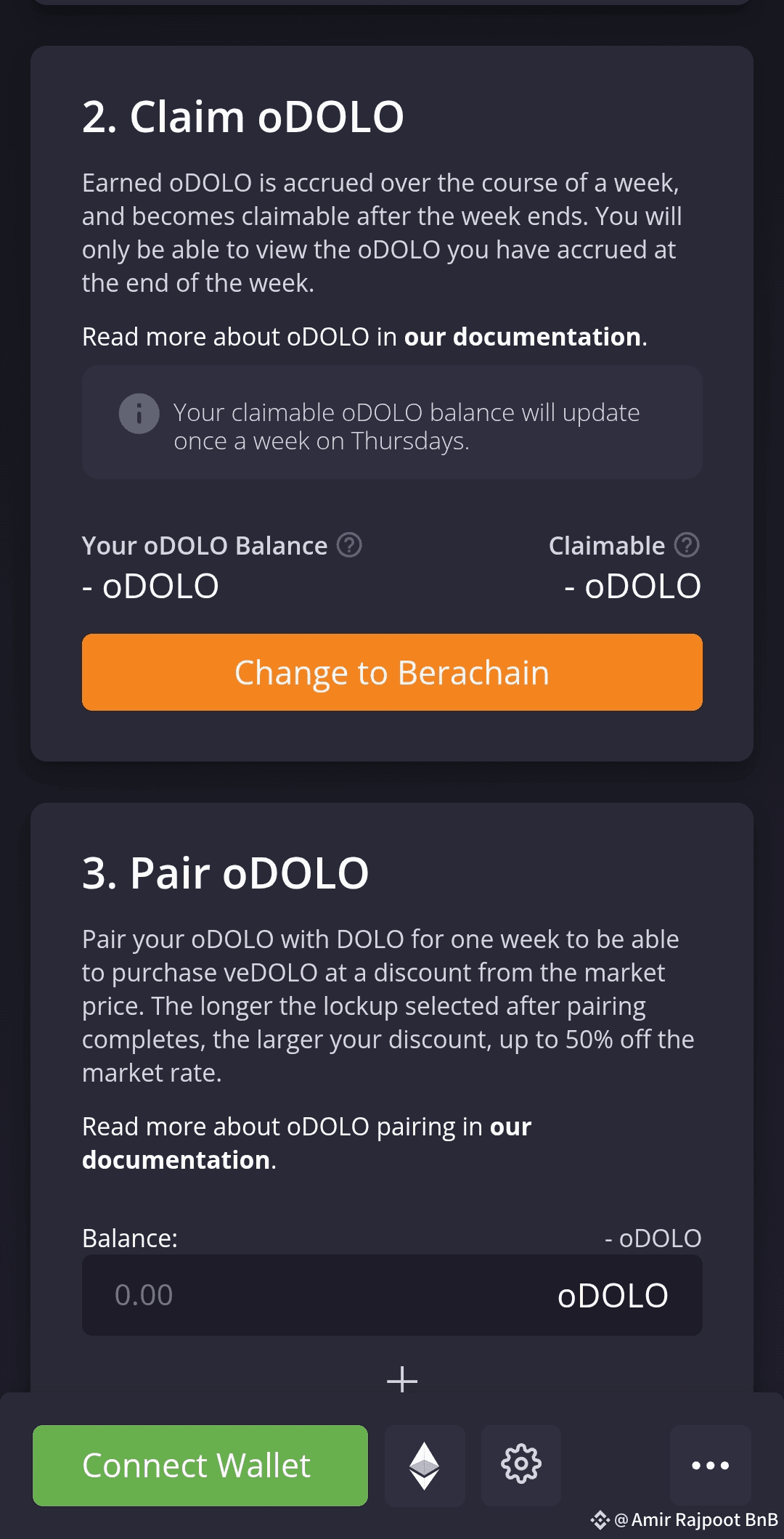
Task: Click help icon beside Your oDOLO Balance
Action: [349, 544]
